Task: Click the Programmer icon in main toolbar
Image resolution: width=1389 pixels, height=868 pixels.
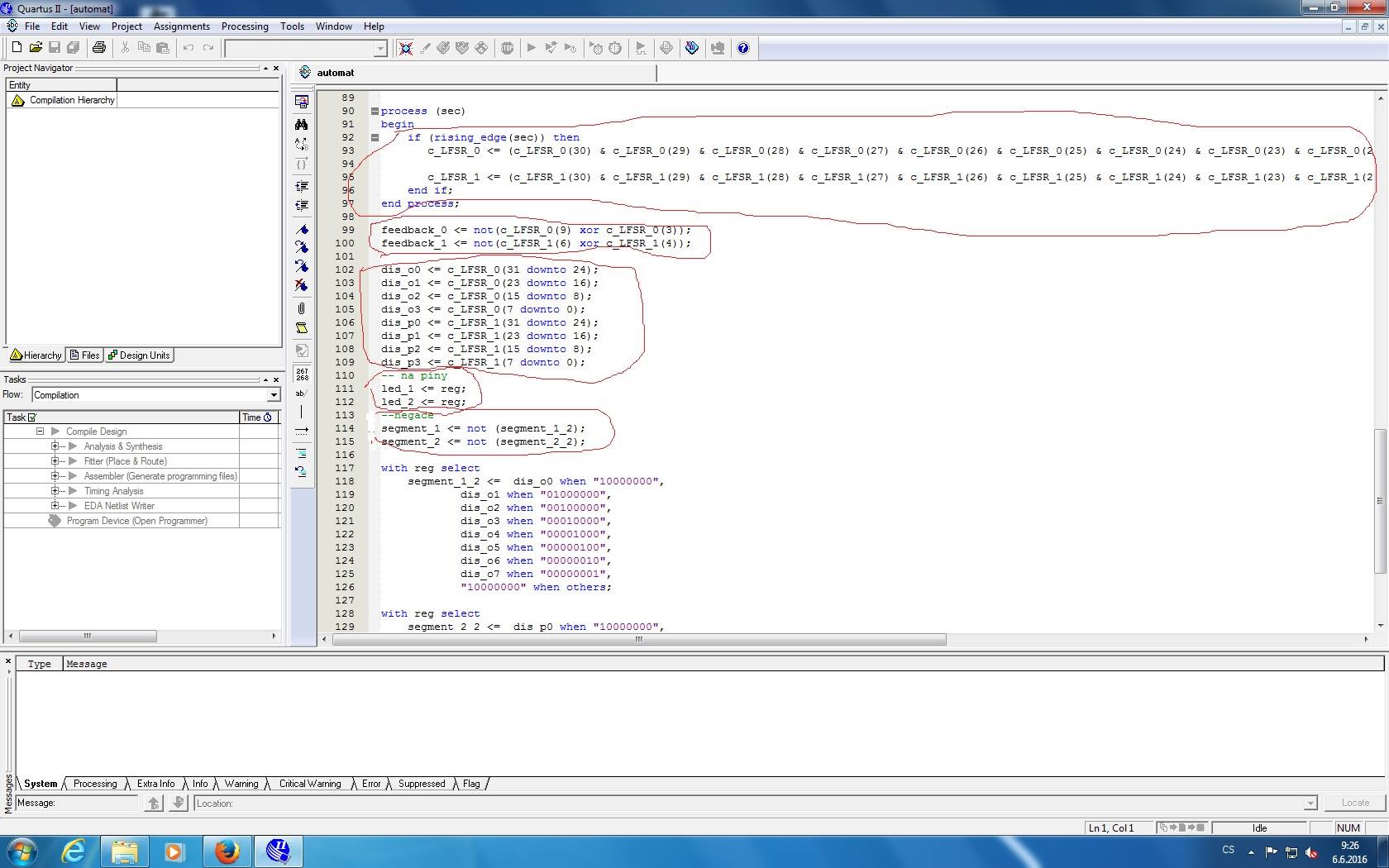Action: 692,48
